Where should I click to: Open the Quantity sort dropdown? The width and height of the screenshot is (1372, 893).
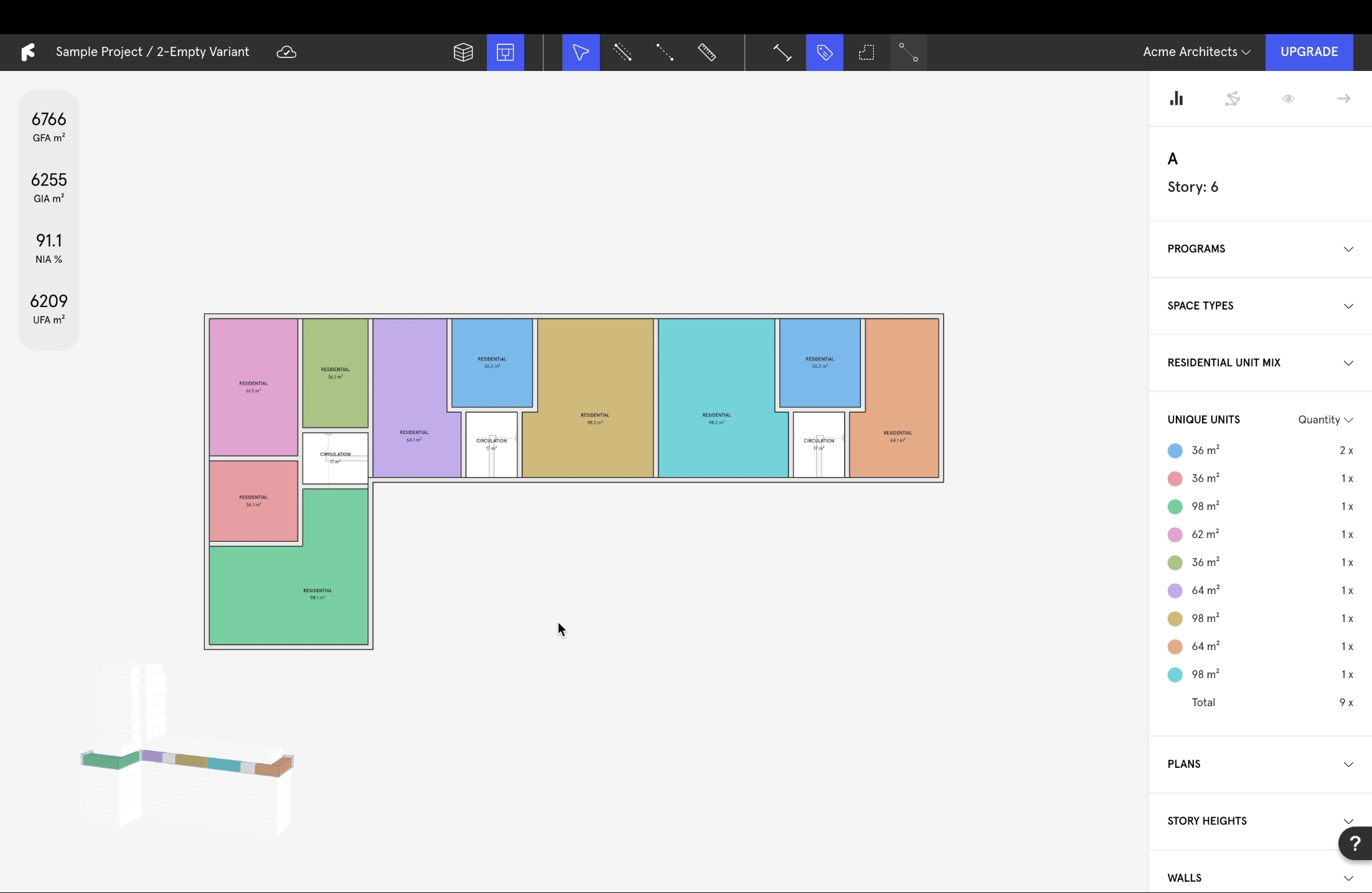click(1325, 420)
